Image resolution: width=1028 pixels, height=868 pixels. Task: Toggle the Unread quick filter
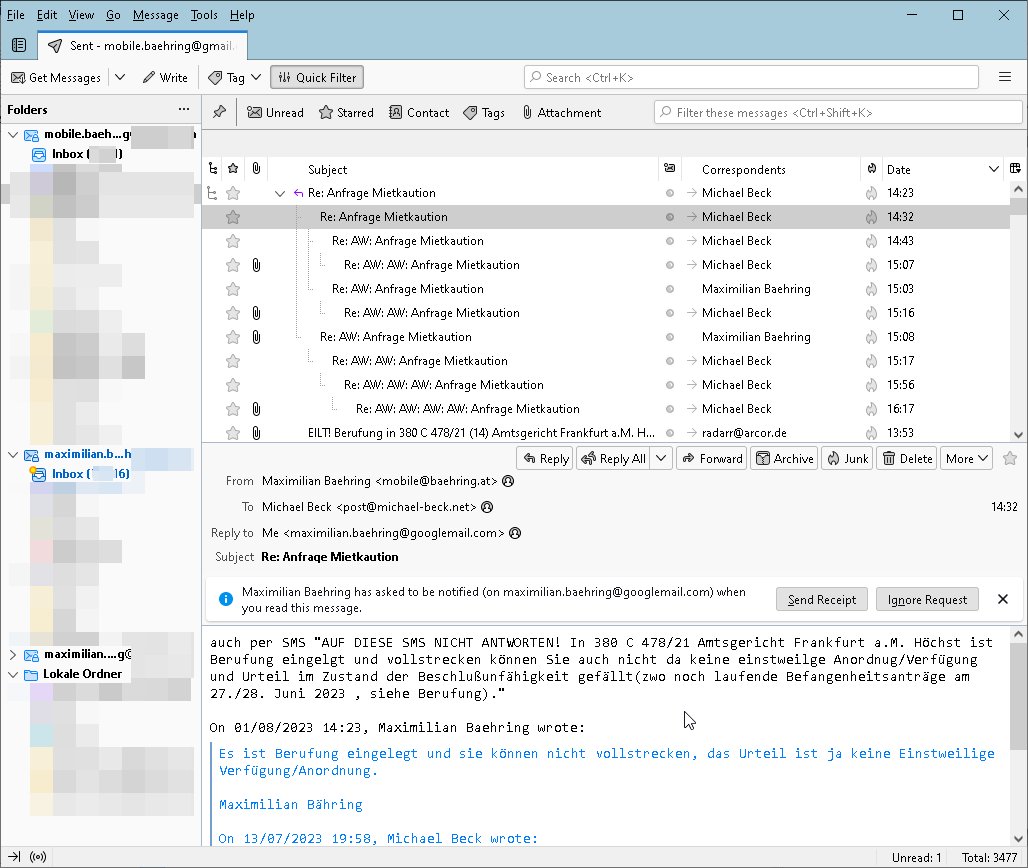tap(275, 113)
